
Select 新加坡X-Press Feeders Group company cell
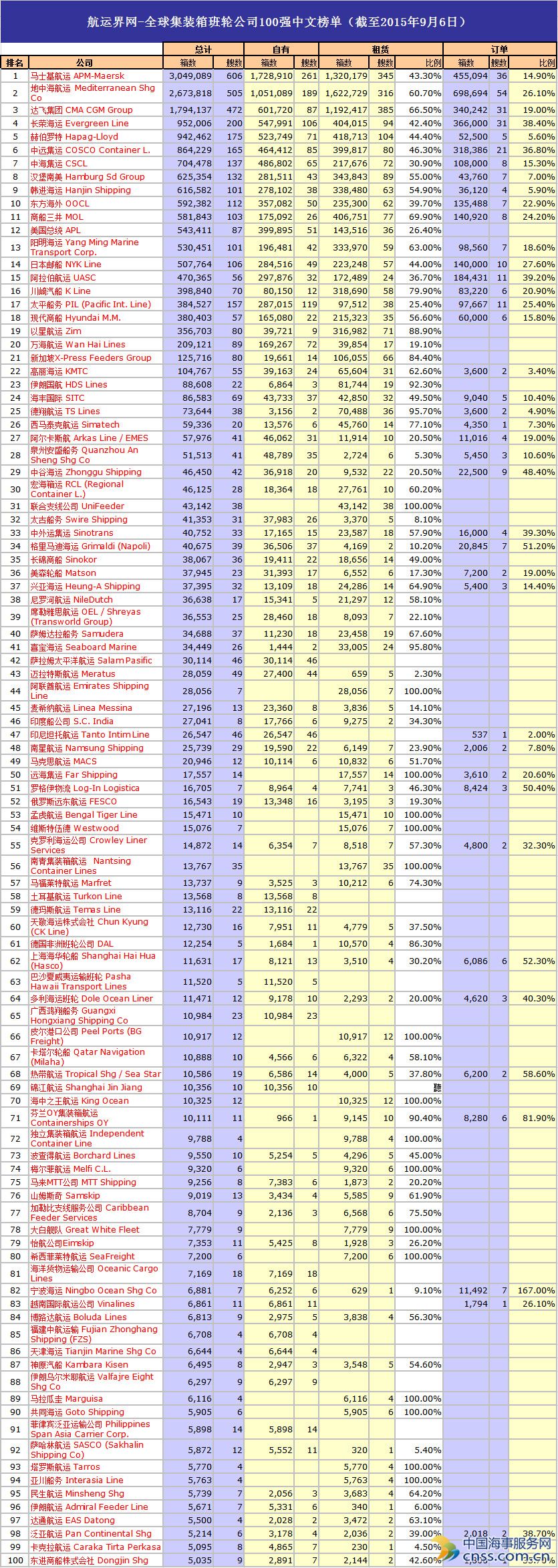tap(91, 358)
